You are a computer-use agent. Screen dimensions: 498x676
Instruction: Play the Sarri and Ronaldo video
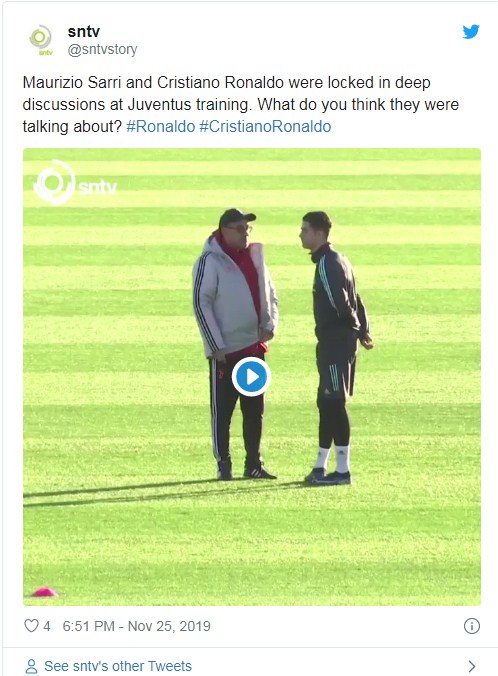251,376
